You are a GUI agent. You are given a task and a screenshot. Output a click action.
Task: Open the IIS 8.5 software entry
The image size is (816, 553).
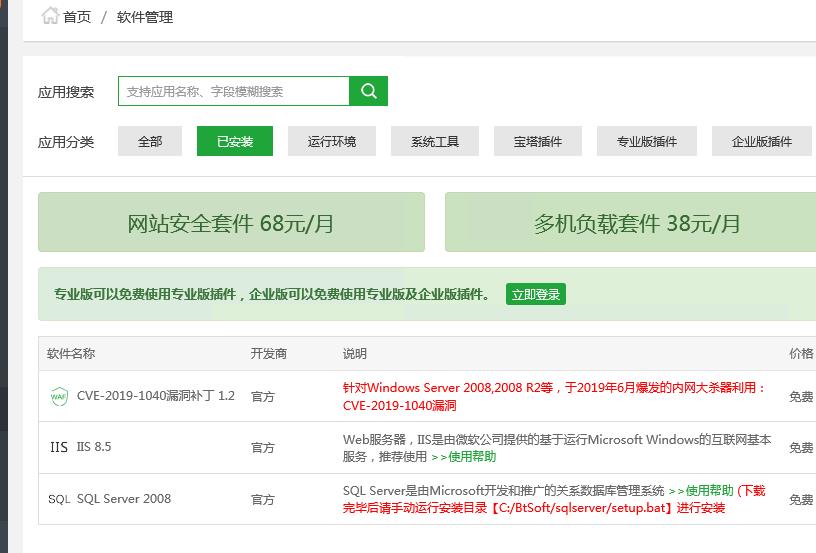click(94, 447)
